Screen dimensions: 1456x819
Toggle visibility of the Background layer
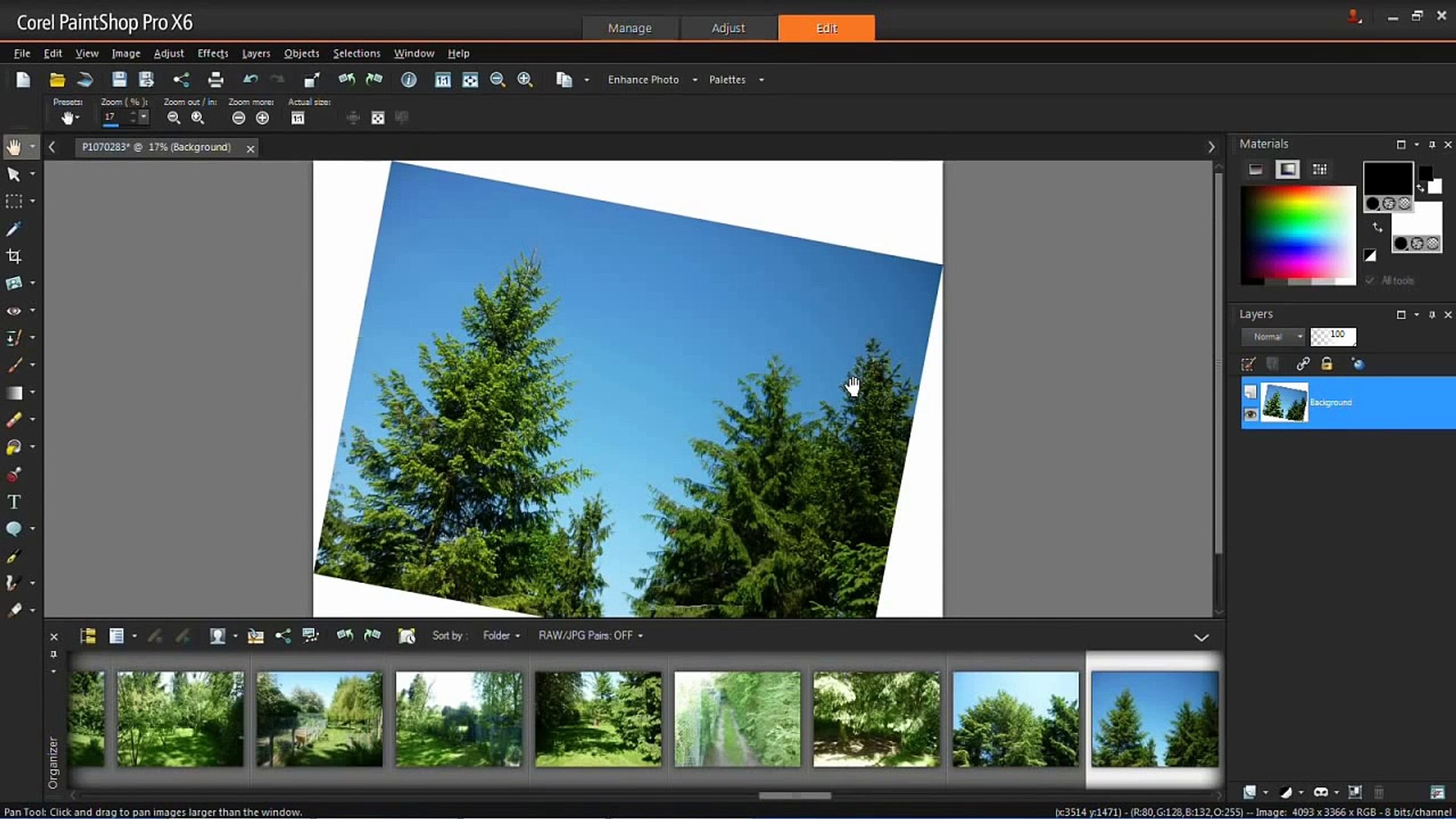[1250, 414]
